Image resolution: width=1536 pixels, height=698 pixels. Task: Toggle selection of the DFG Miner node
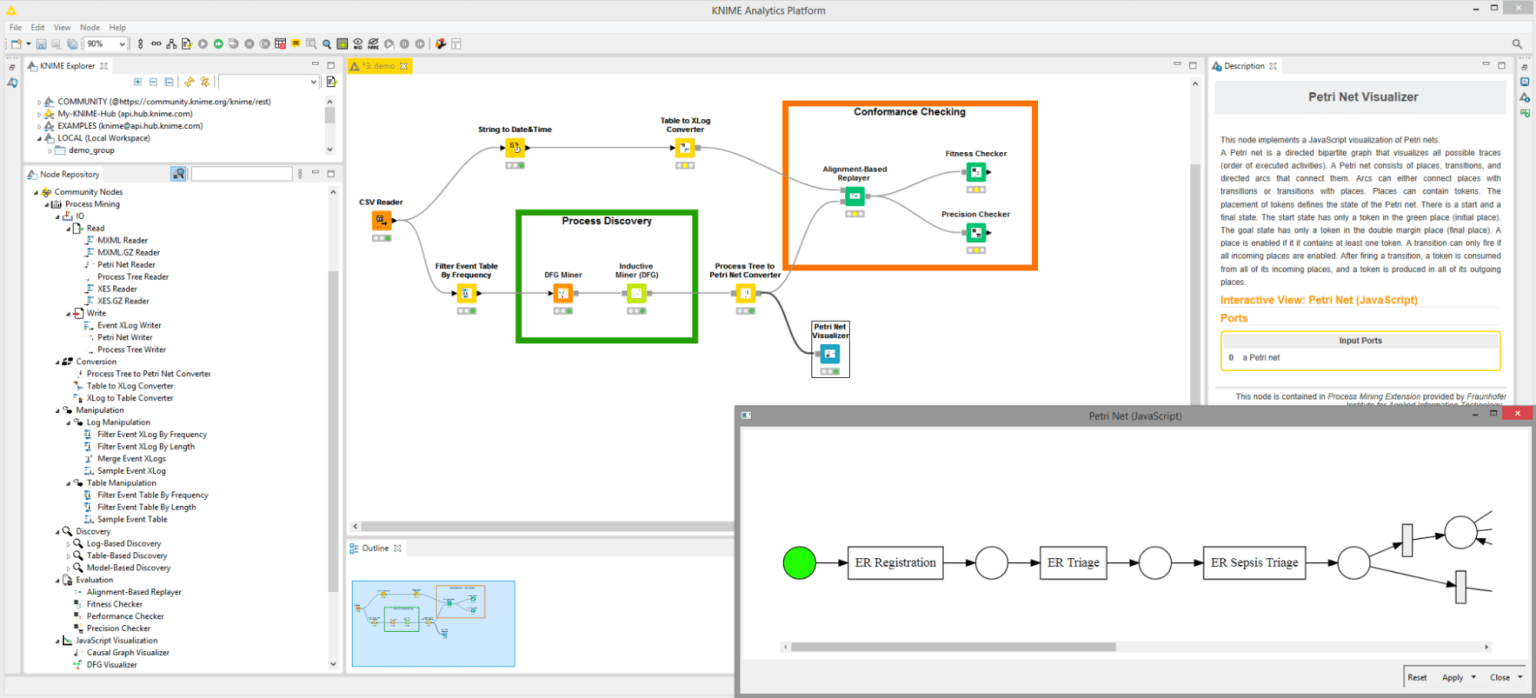[565, 293]
